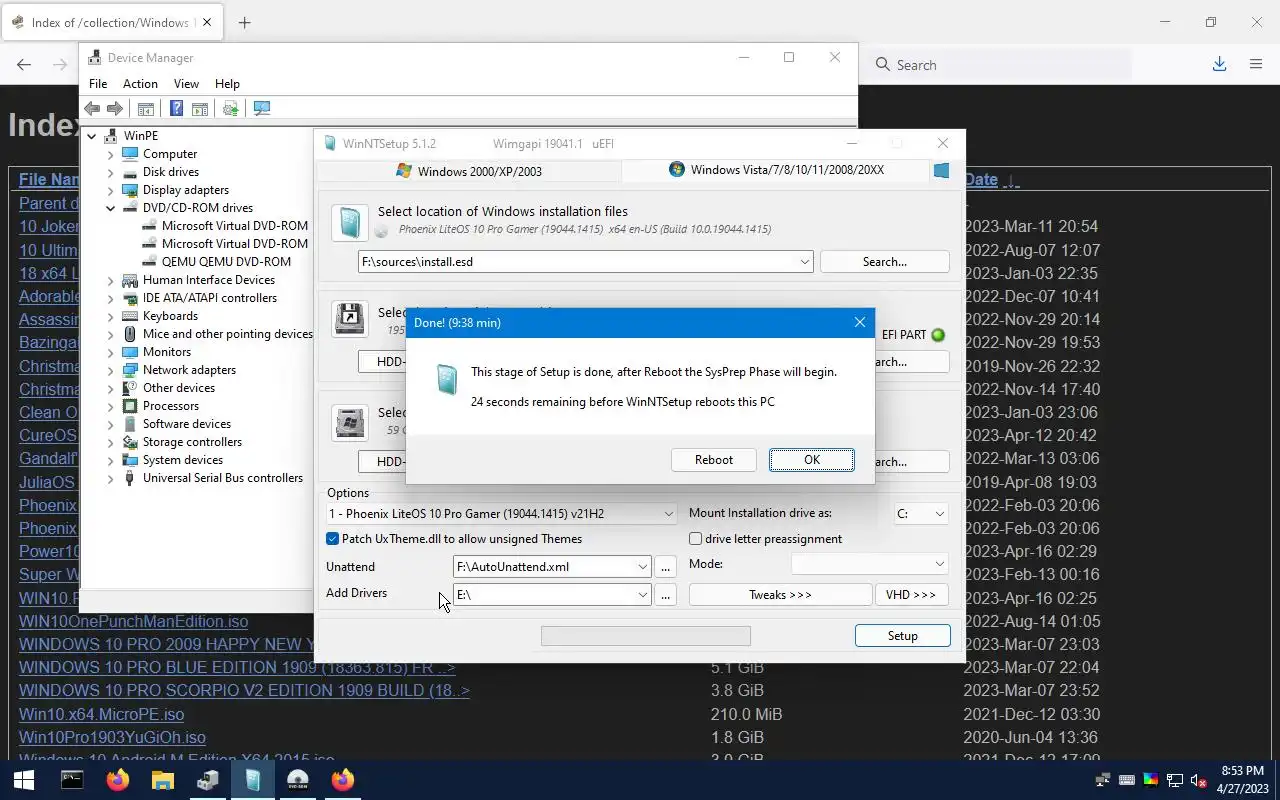This screenshot has height=800, width=1280.
Task: Click the taskbar clock showing 8:53 PM
Action: 1241,780
